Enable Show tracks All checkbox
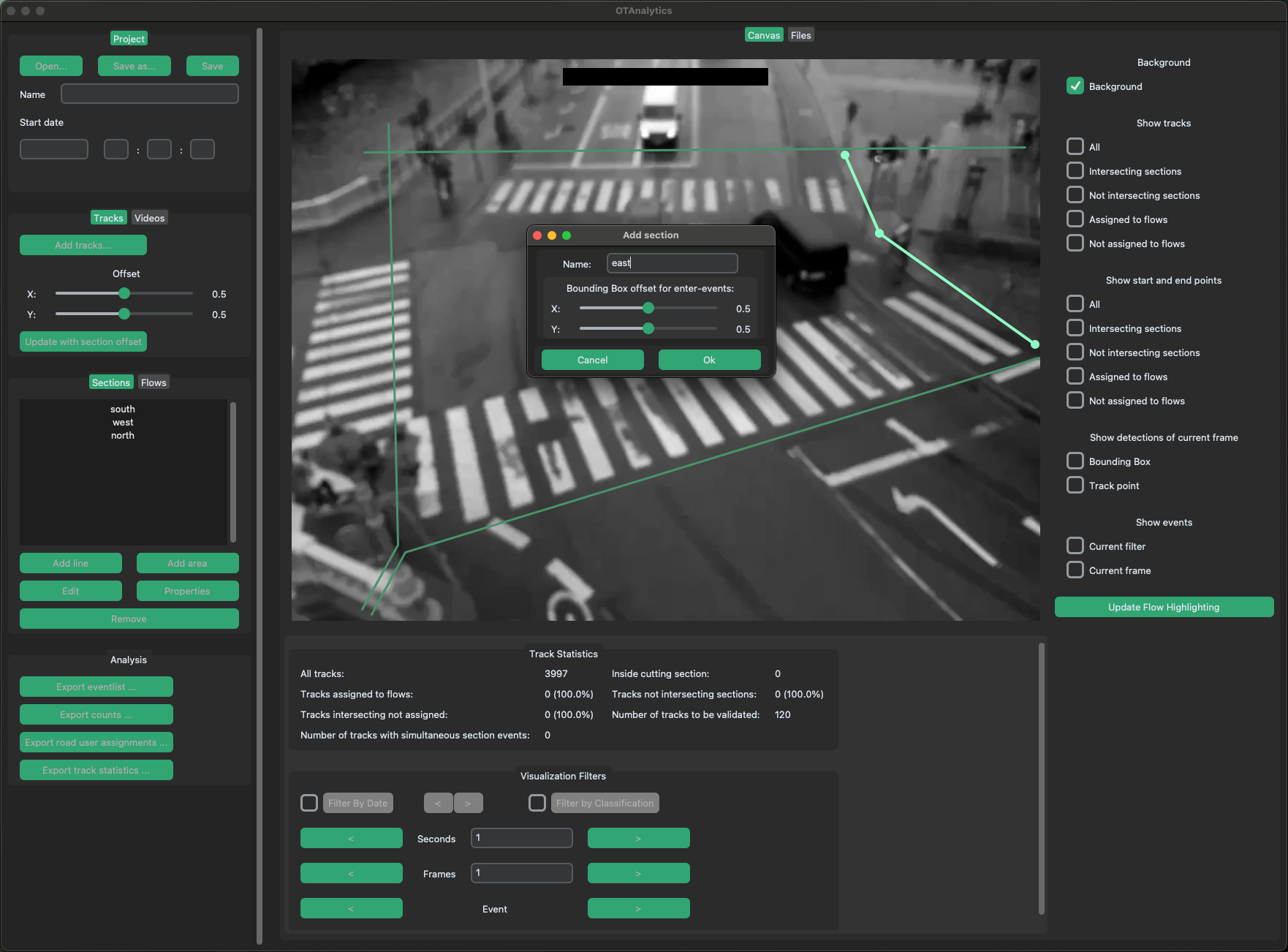This screenshot has height=952, width=1288. [x=1075, y=147]
